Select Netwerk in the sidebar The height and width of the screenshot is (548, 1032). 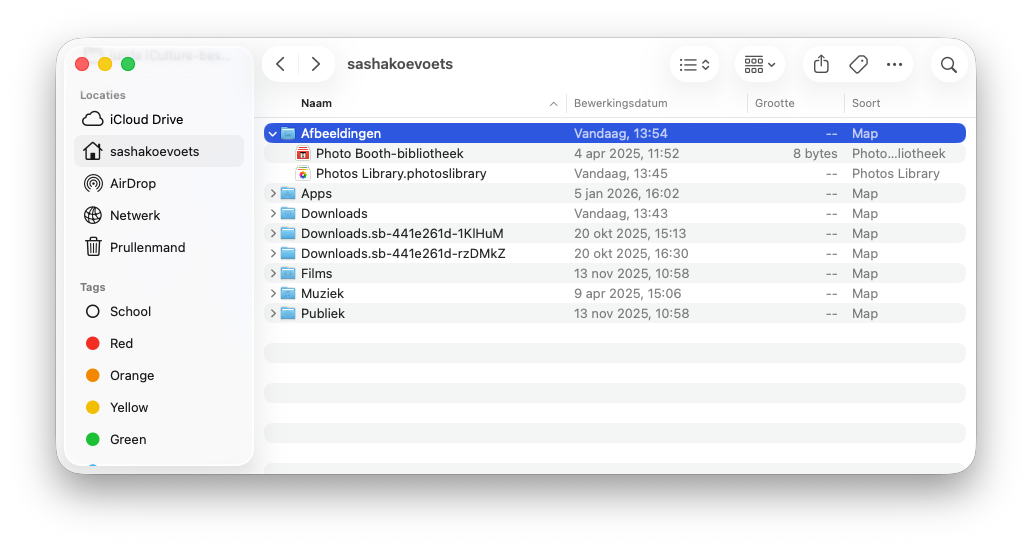pyautogui.click(x=135, y=215)
